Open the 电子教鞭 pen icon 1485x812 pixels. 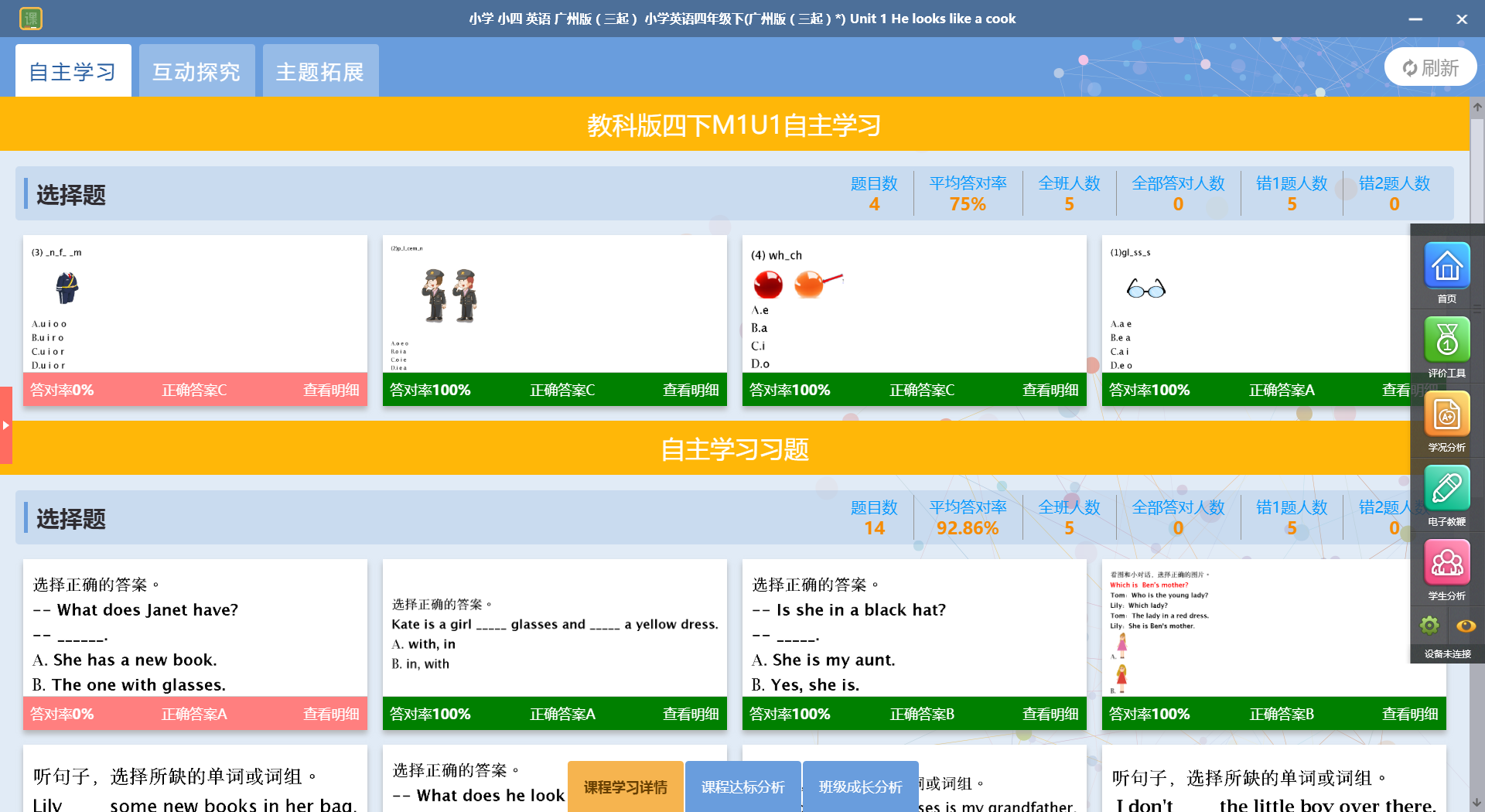(x=1446, y=490)
